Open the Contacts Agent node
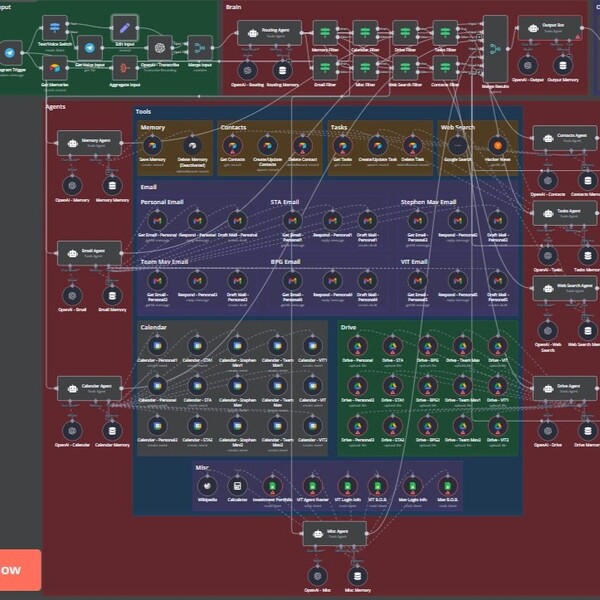 point(565,138)
